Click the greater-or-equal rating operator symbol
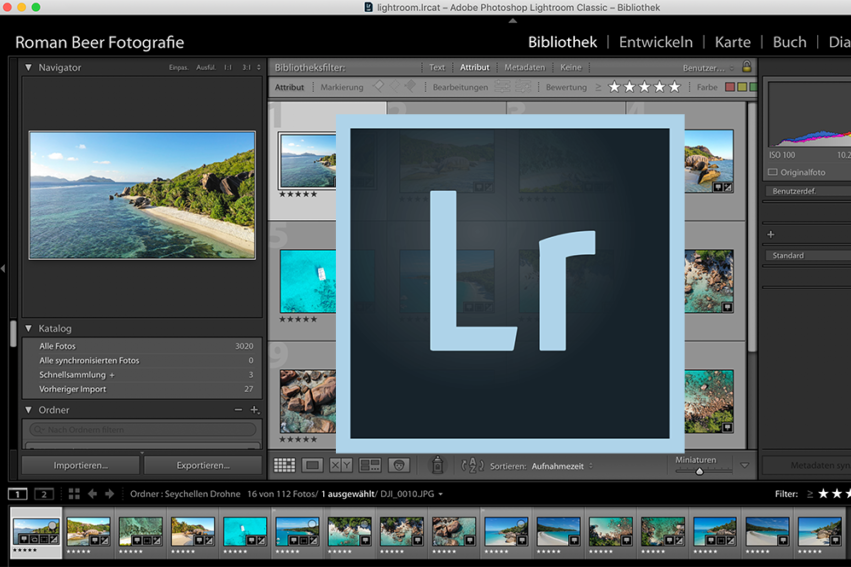Viewport: 851px width, 567px height. (598, 87)
